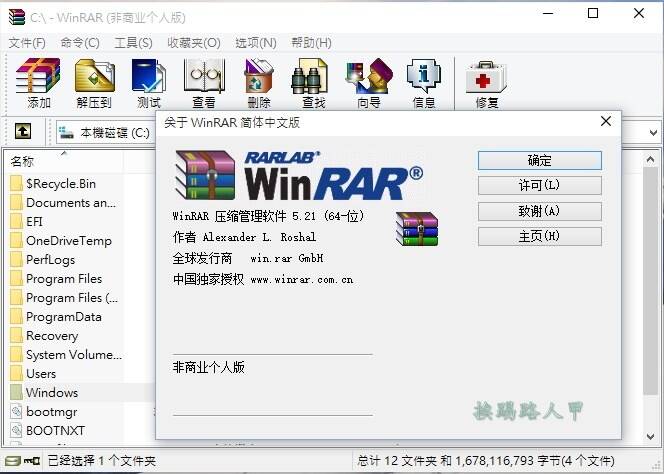
Task: Click the WinRAR title bar app icon
Action: pos(17,17)
